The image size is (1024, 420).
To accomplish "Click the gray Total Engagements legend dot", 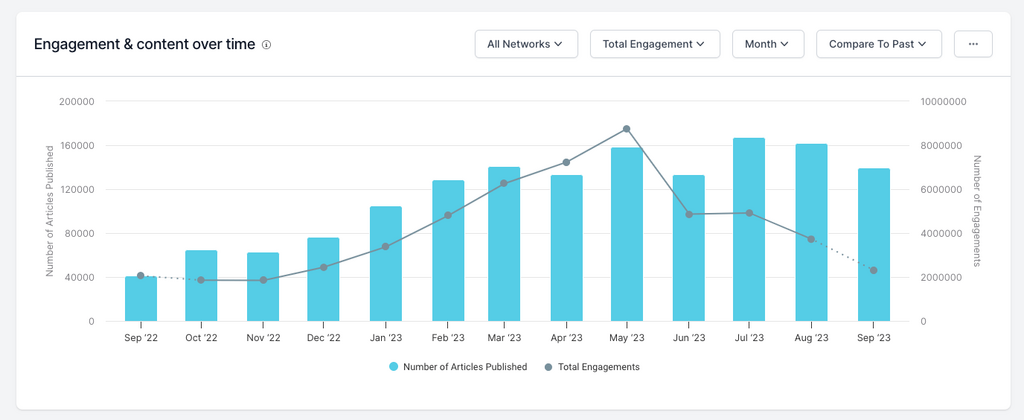I will pyautogui.click(x=548, y=367).
